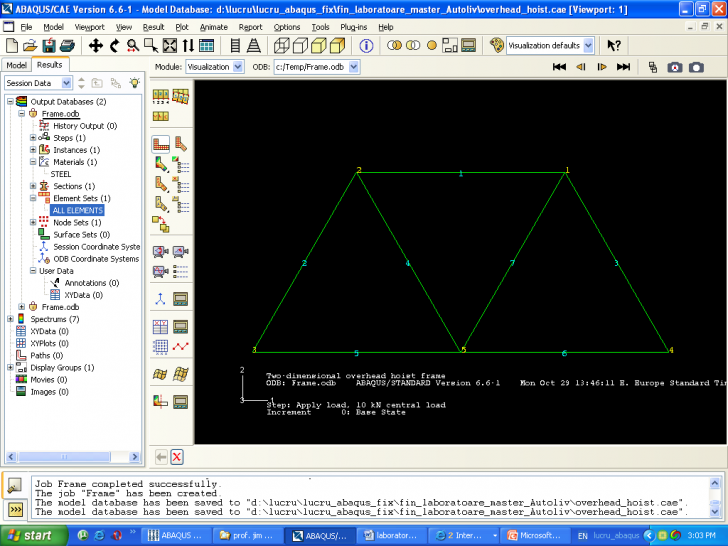This screenshot has height=546, width=728.
Task: Select the Auto-Fit View icon
Action: (170, 45)
